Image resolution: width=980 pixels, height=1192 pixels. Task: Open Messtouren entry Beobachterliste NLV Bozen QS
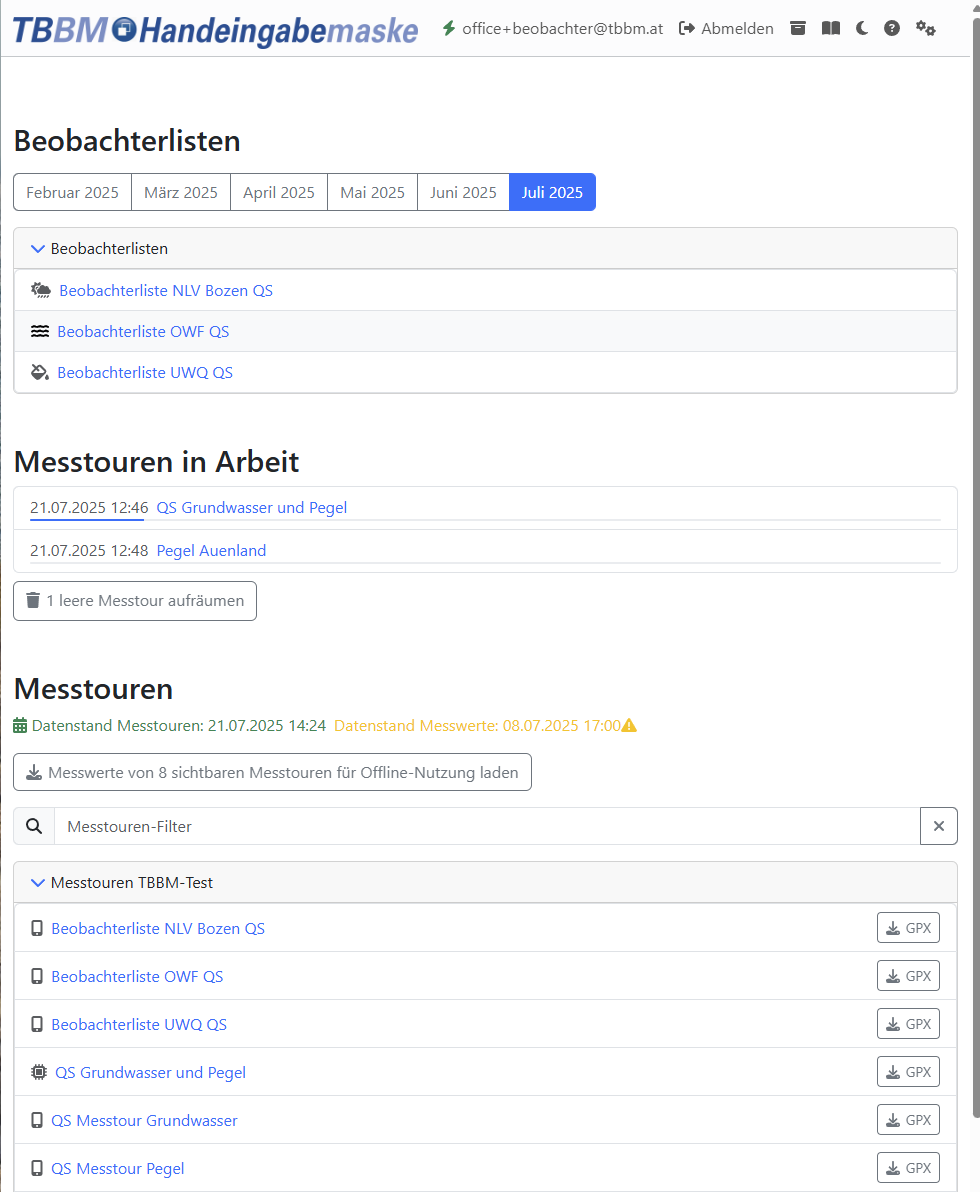(158, 928)
